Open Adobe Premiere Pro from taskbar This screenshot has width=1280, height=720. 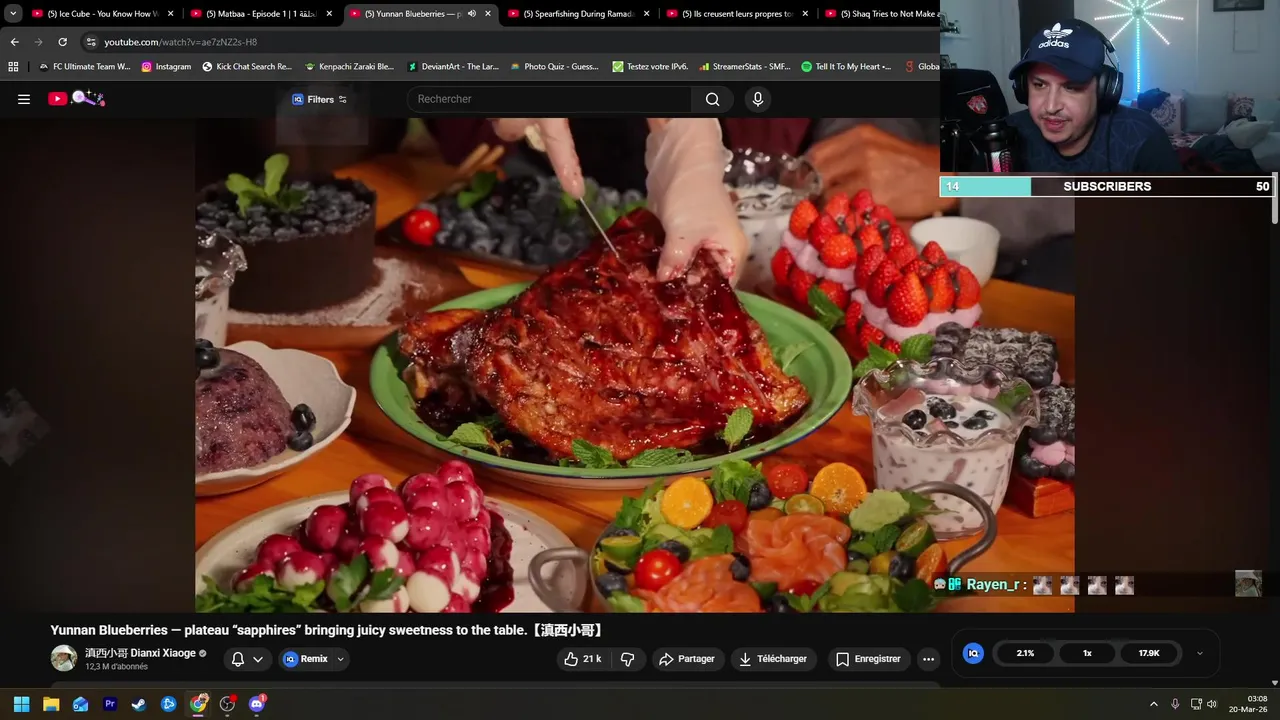[x=110, y=704]
